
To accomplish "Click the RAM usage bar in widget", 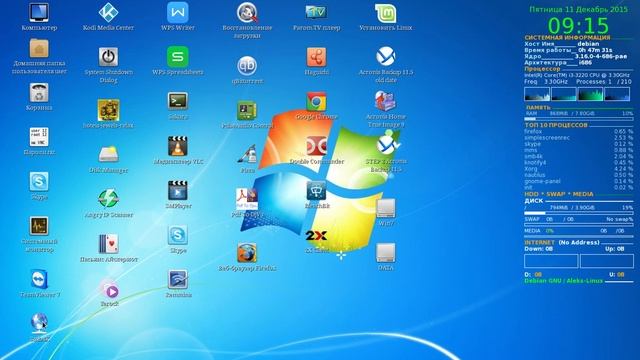I will click(578, 119).
